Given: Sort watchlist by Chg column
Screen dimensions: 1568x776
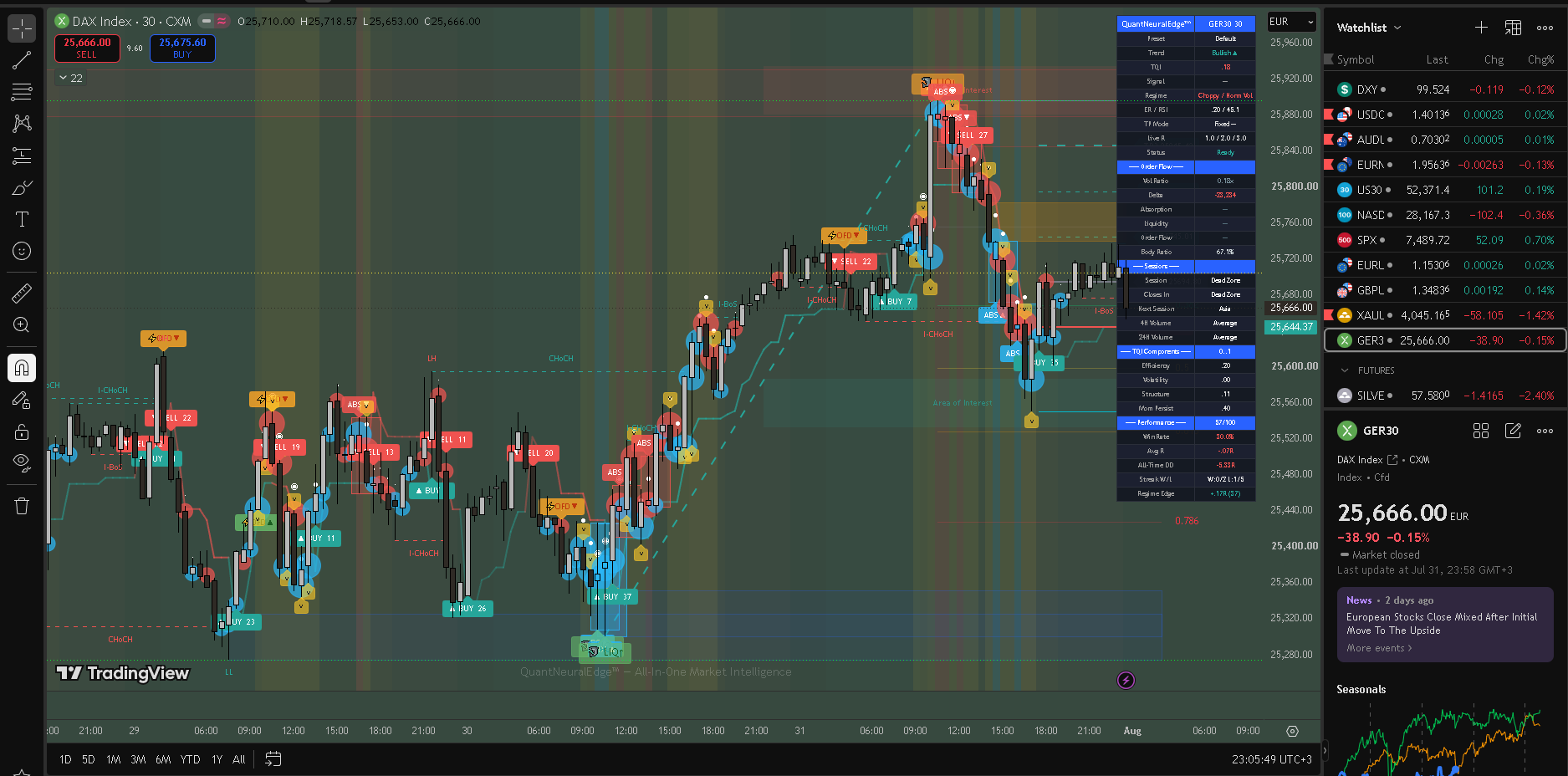Looking at the screenshot, I should click(1494, 59).
